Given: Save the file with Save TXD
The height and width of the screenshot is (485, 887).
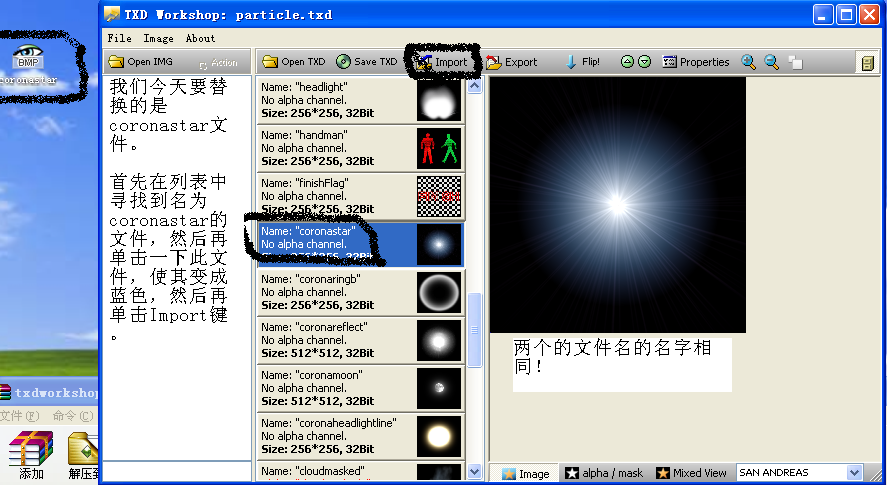Looking at the screenshot, I should pyautogui.click(x=367, y=62).
